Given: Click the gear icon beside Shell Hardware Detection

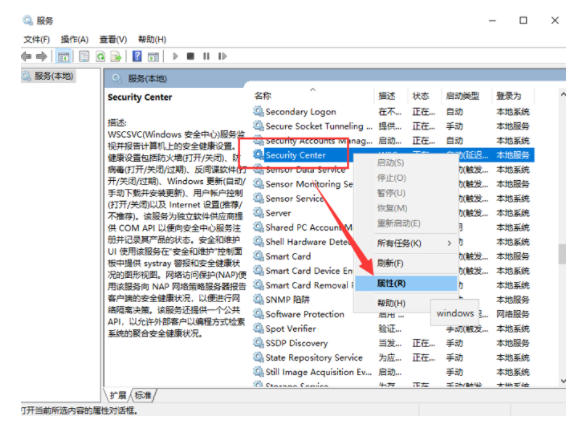Looking at the screenshot, I should (258, 242).
